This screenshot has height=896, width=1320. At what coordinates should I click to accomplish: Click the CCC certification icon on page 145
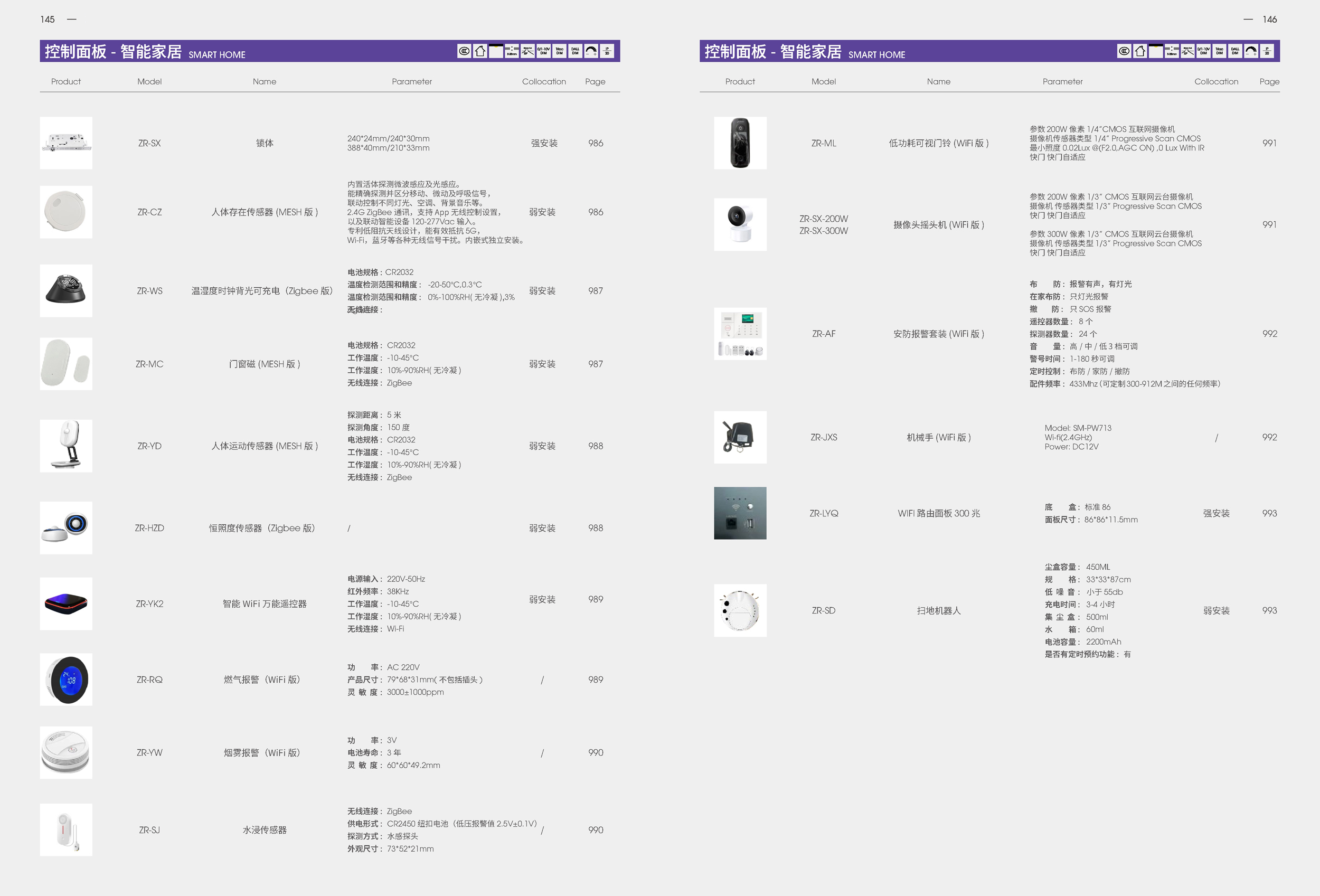(464, 51)
